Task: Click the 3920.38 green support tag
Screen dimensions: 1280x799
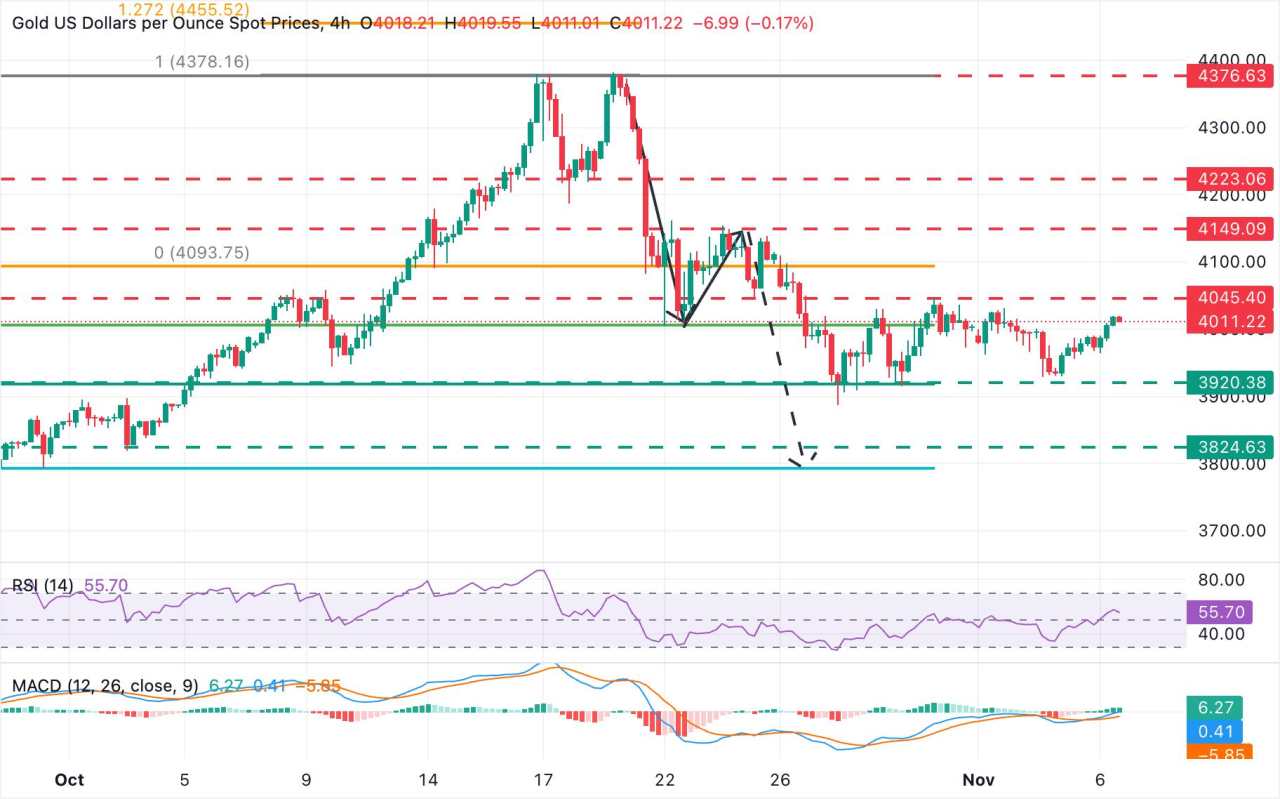Action: (1232, 382)
